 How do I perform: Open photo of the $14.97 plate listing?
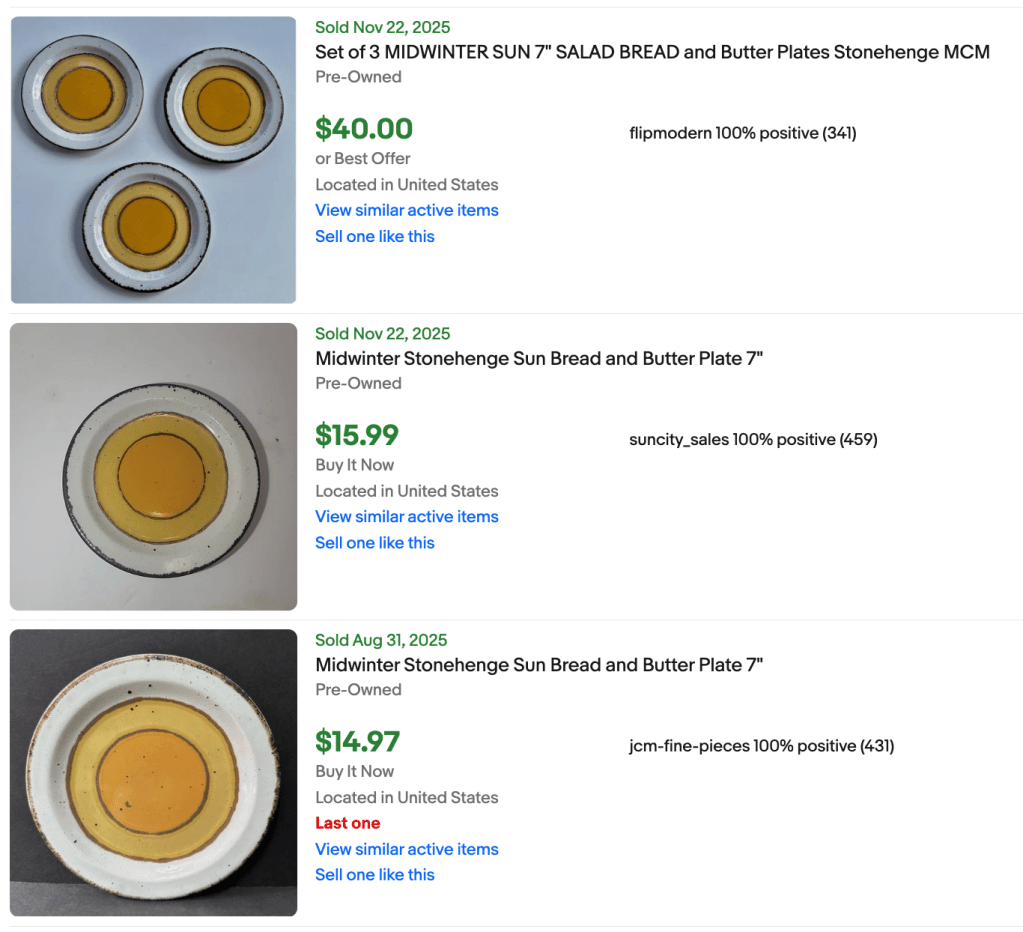coord(153,772)
